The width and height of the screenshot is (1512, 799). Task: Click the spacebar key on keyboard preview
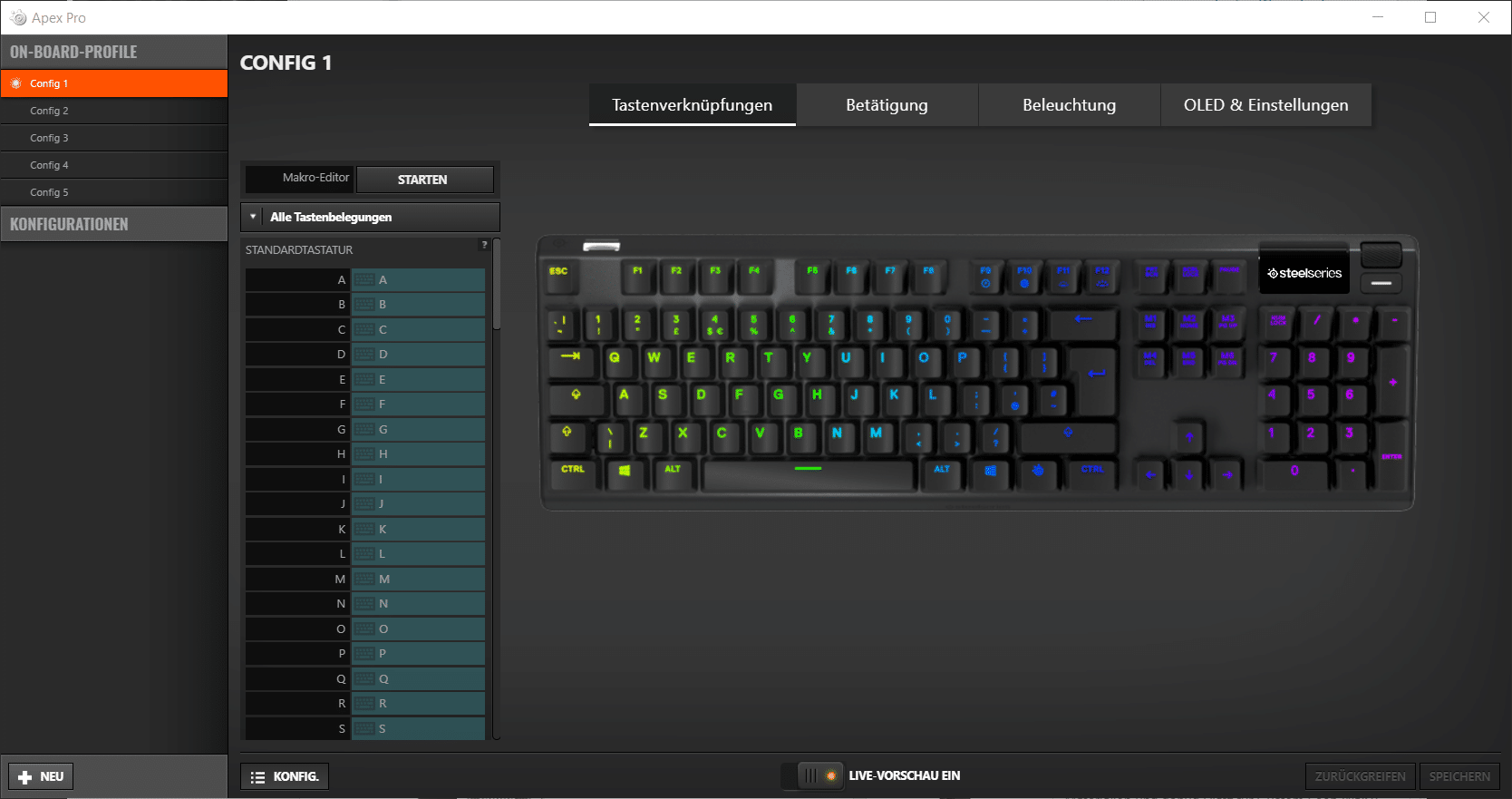808,473
